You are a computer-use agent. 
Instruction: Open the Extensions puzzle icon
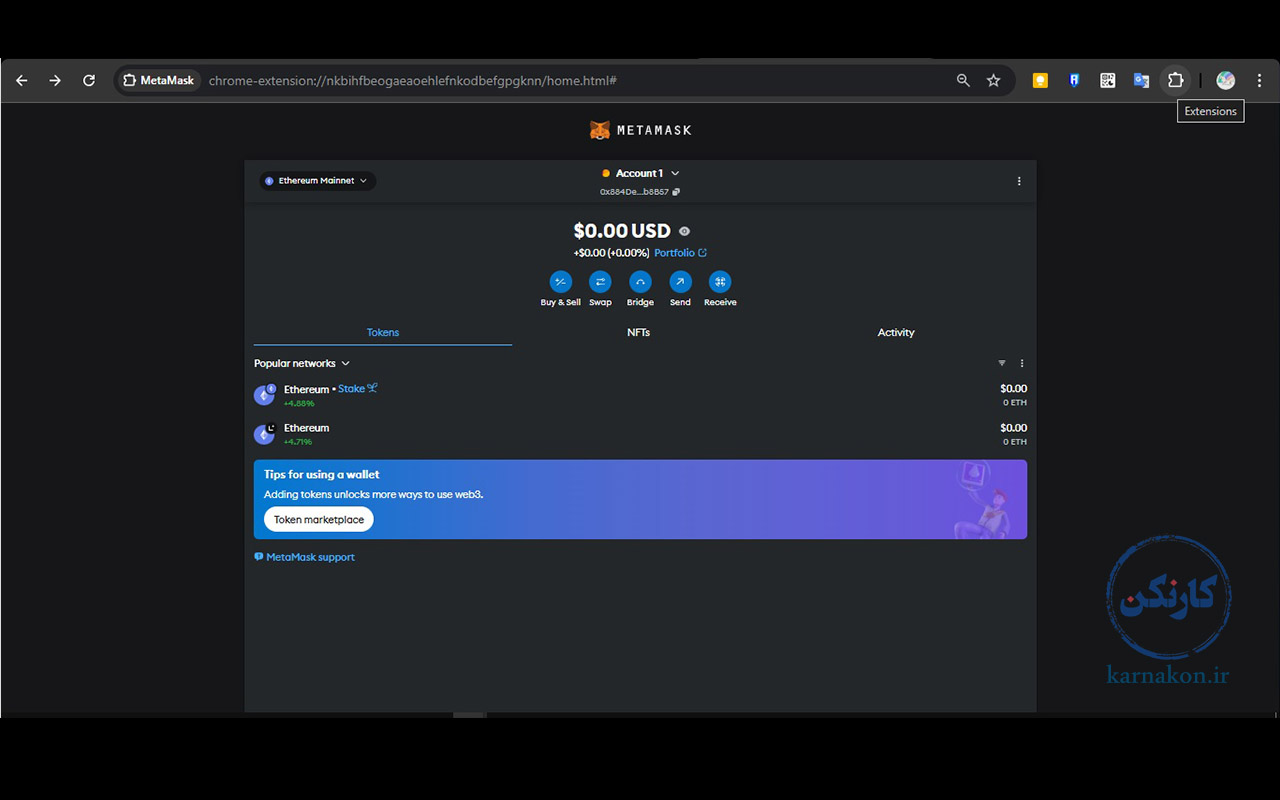(x=1176, y=81)
